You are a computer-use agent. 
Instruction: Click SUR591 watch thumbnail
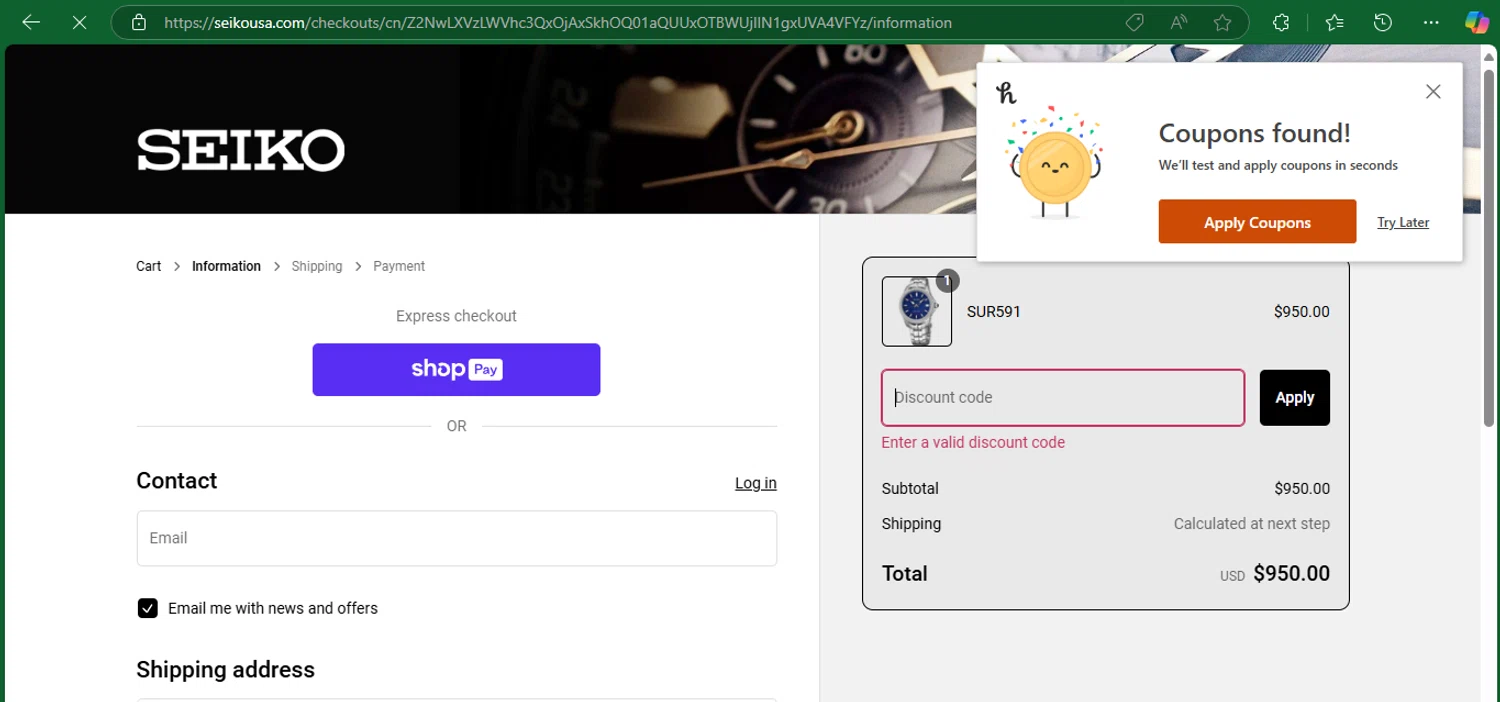(x=917, y=312)
